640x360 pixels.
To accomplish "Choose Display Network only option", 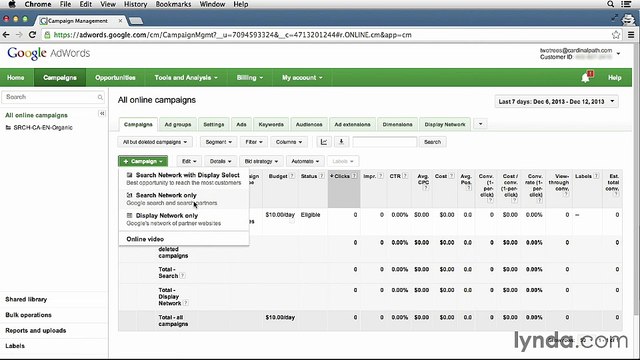I will (x=184, y=219).
